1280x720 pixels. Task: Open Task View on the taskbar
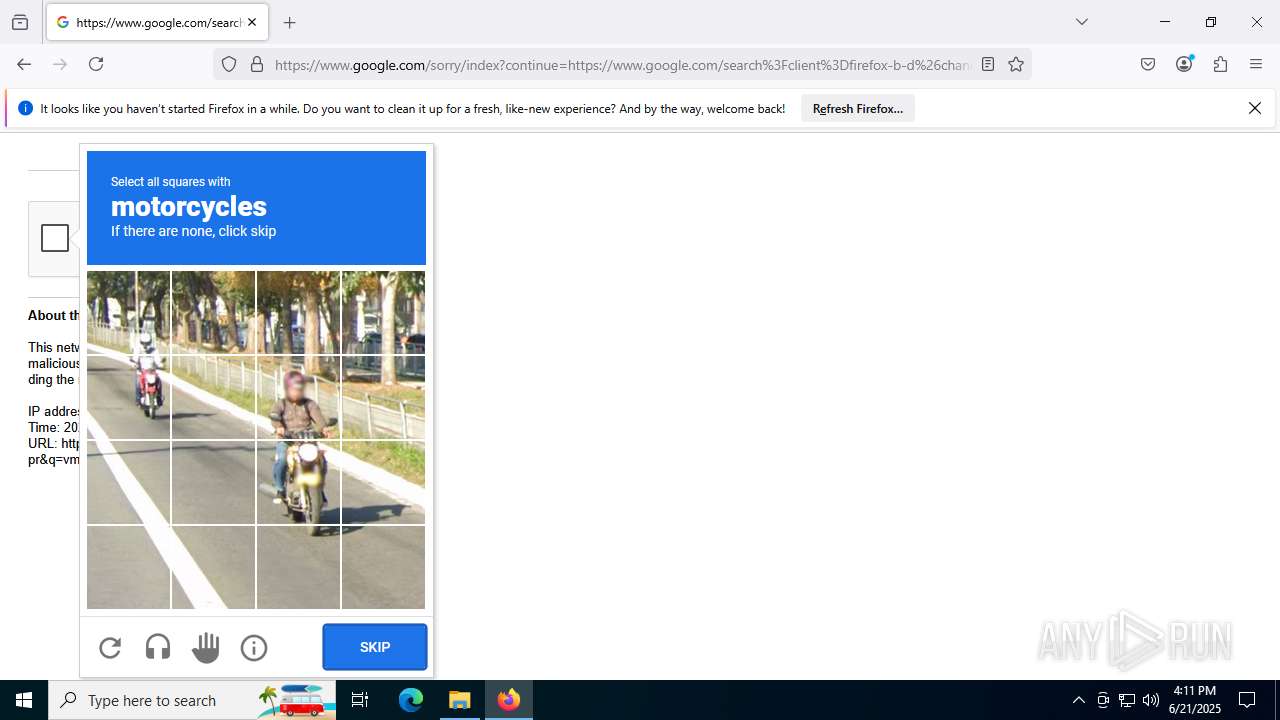tap(361, 700)
